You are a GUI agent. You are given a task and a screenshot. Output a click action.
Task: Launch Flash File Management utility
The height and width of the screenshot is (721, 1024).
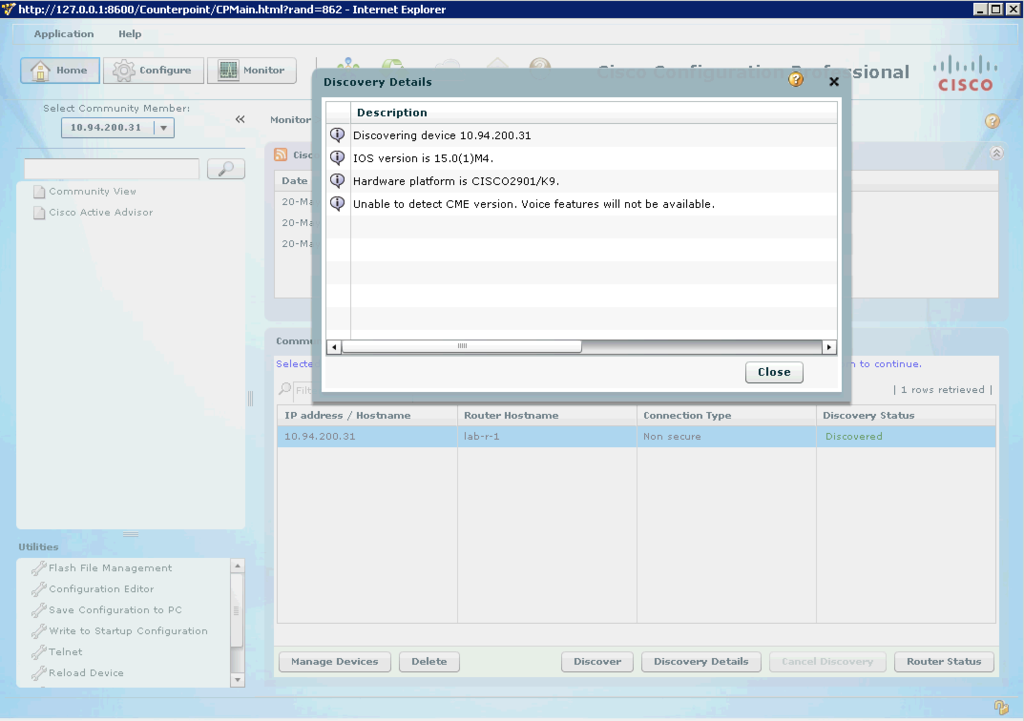[x=110, y=568]
